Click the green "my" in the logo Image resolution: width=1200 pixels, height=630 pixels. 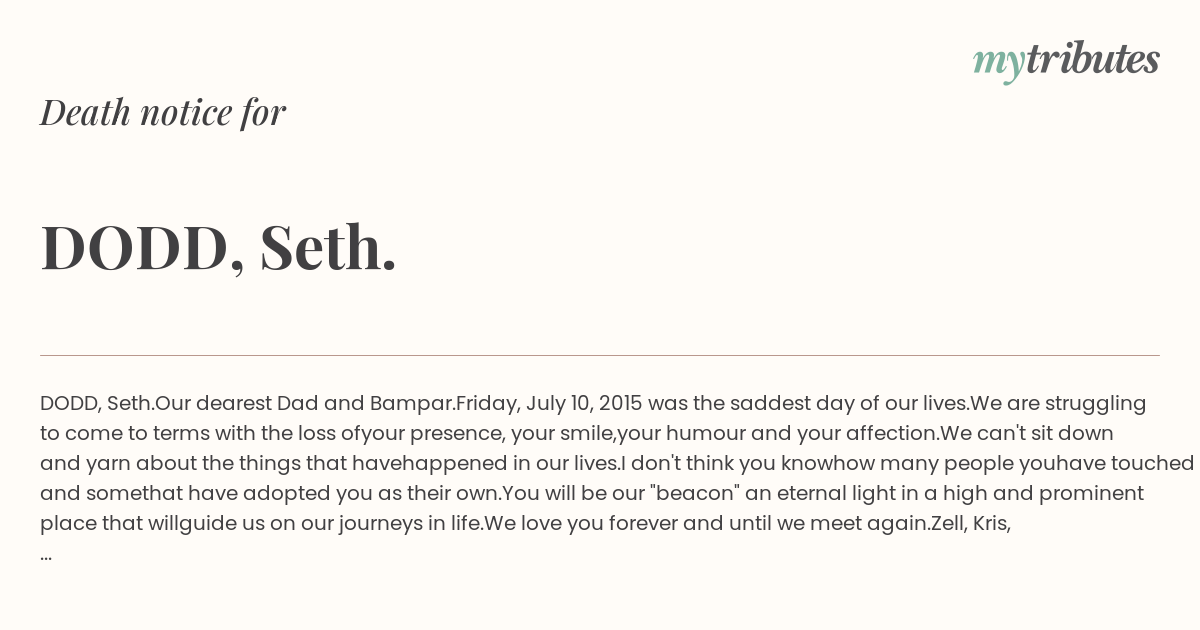tap(998, 62)
